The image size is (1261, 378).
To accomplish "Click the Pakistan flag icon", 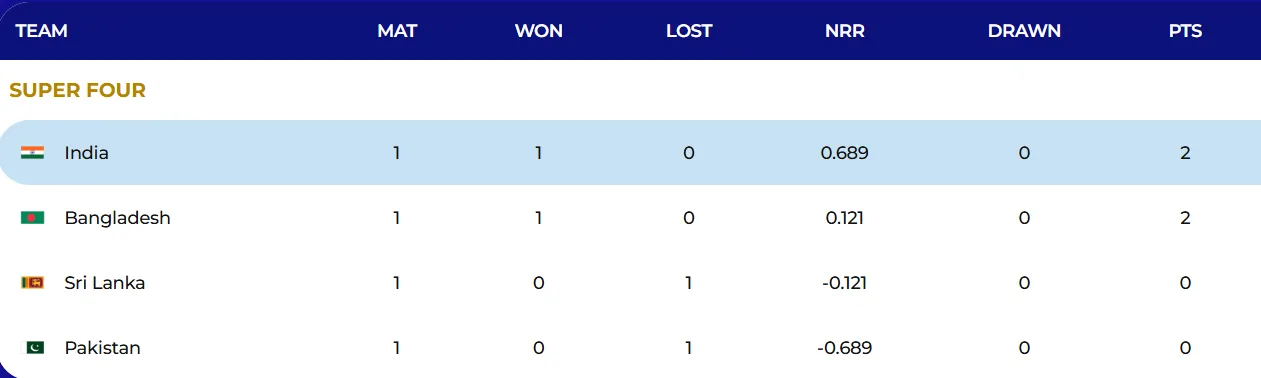I will tap(33, 348).
